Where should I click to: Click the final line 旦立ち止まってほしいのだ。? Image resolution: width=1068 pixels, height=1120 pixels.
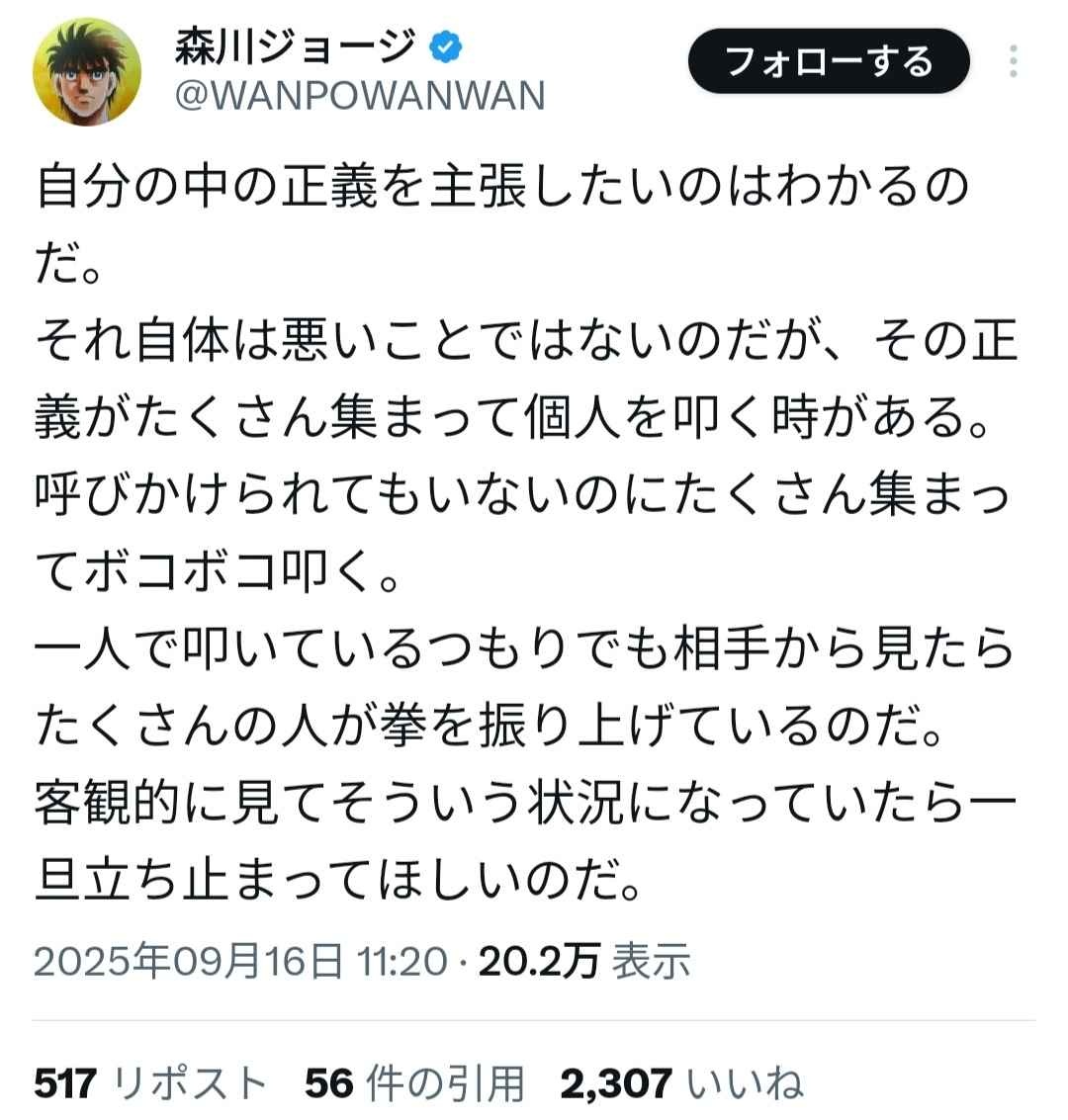tap(337, 881)
